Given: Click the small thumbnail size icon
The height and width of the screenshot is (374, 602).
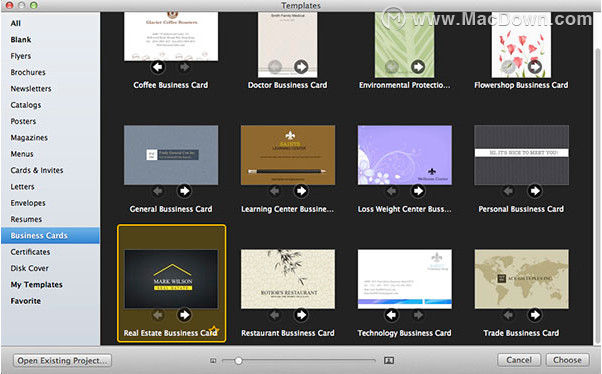Looking at the screenshot, I should click(x=213, y=361).
